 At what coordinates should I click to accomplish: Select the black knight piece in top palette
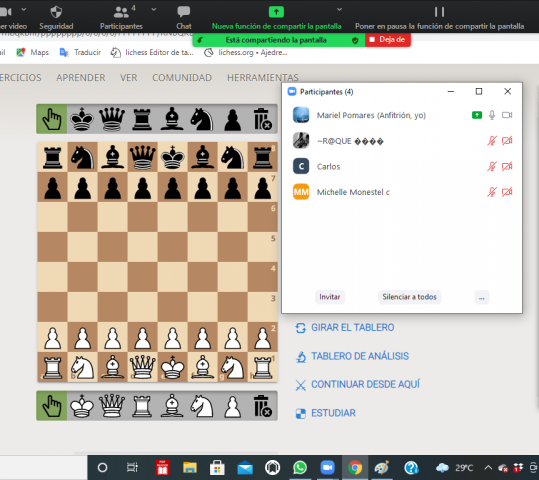[x=202, y=119]
